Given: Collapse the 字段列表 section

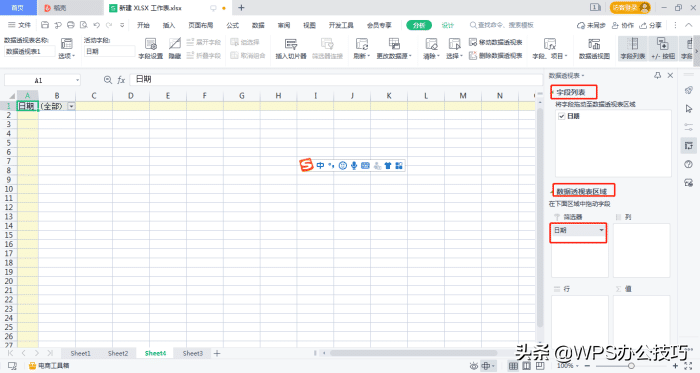Looking at the screenshot, I should 552,92.
